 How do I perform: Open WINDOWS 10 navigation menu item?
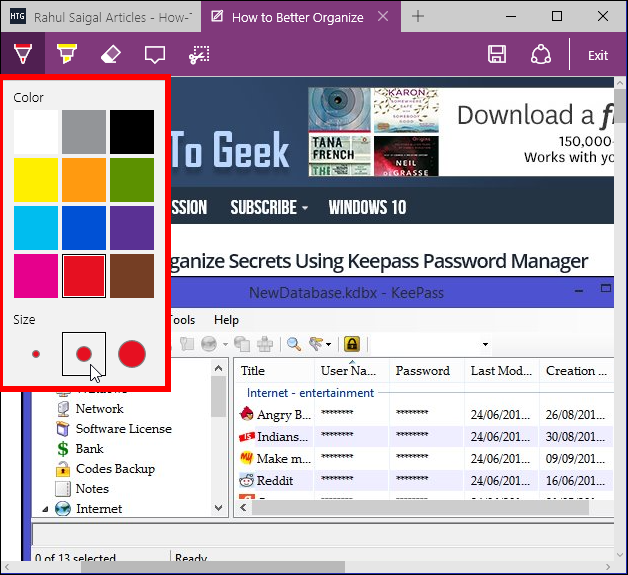point(367,208)
